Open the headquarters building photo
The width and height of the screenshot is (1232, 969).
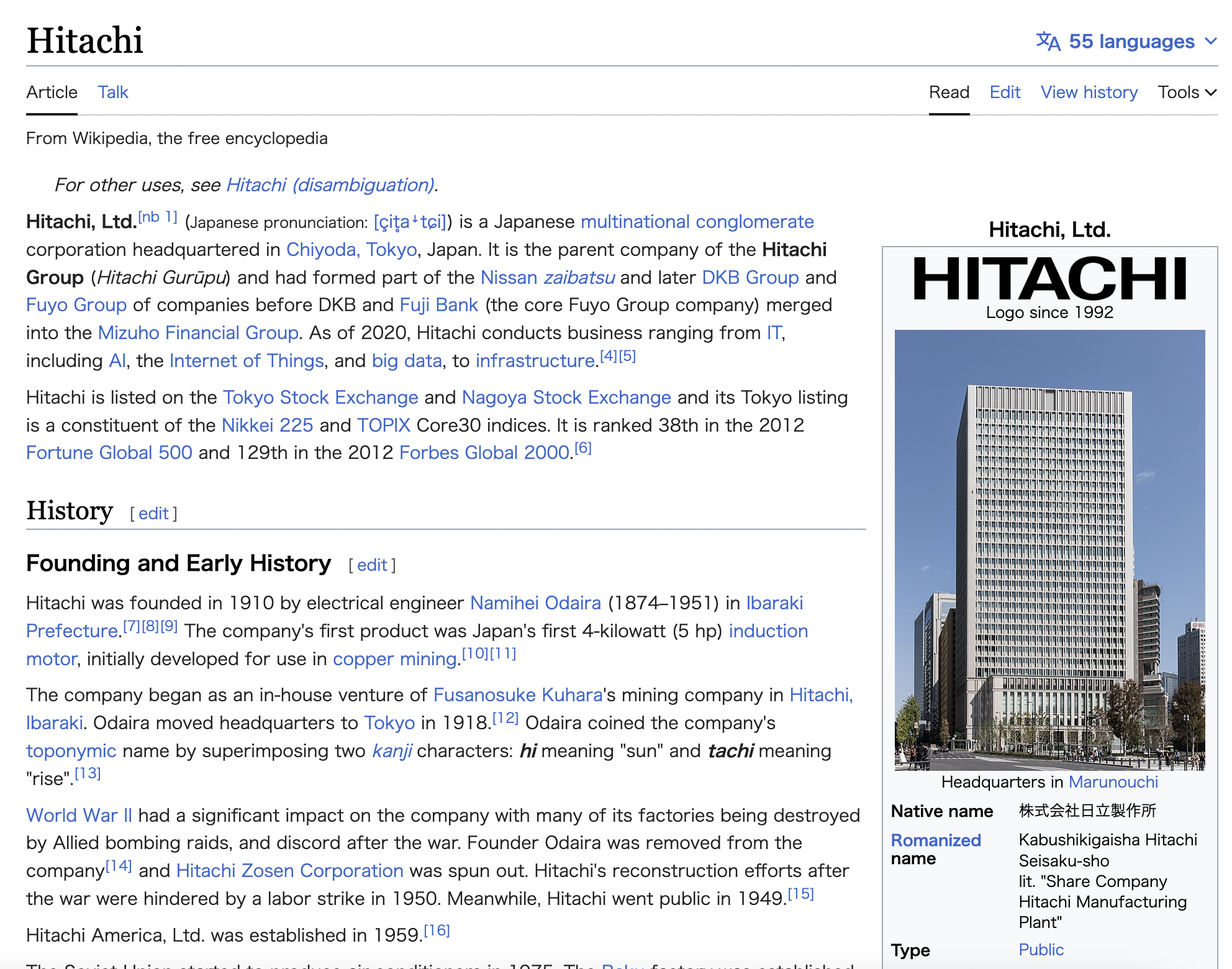pyautogui.click(x=1049, y=550)
